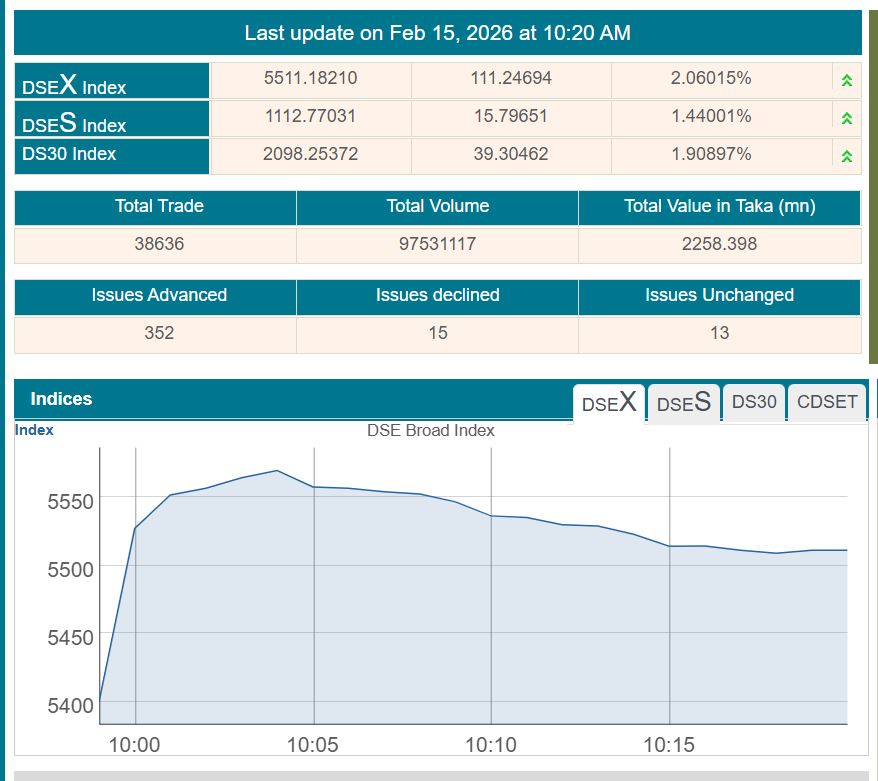Click the green up arrow in DS30 row
This screenshot has width=878, height=781.
coord(846,156)
